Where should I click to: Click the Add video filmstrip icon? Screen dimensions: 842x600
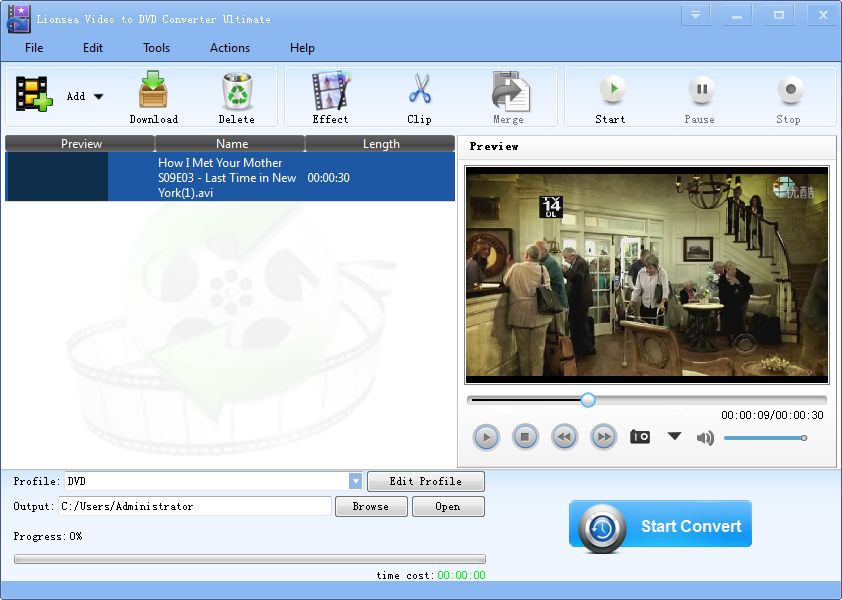(34, 93)
